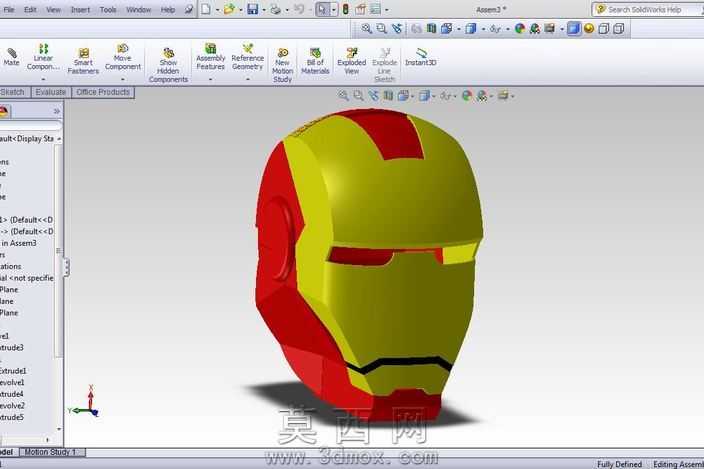704x469 pixels.
Task: Expand the Reference Geometry dropdown arrow
Action: (x=247, y=79)
